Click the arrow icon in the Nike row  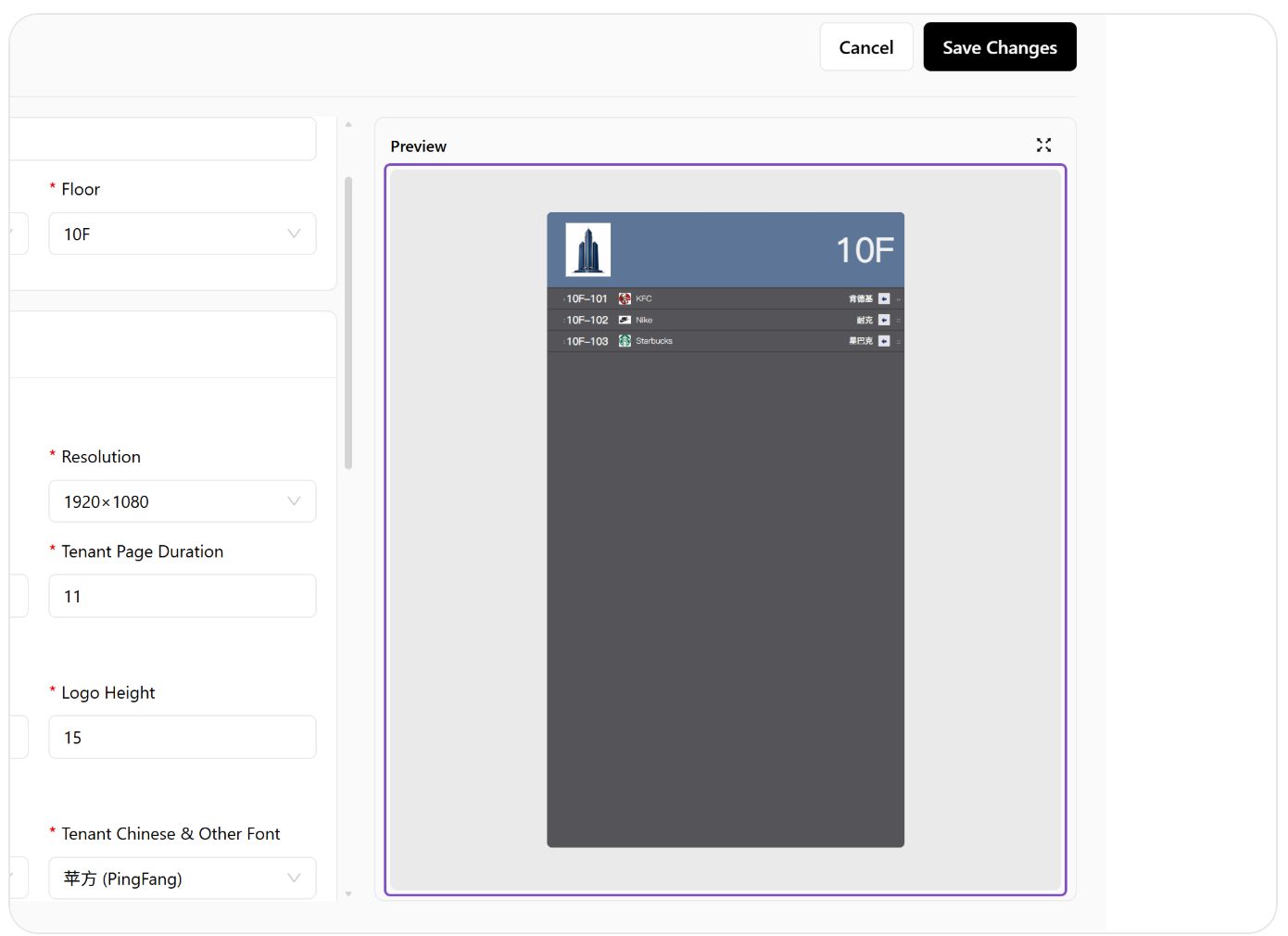[x=884, y=320]
